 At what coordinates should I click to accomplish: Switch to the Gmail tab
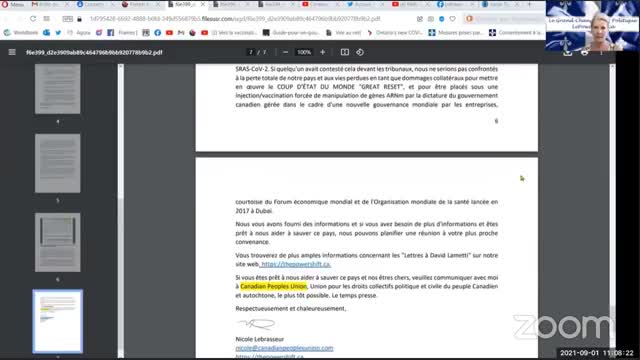tap(50, 4)
